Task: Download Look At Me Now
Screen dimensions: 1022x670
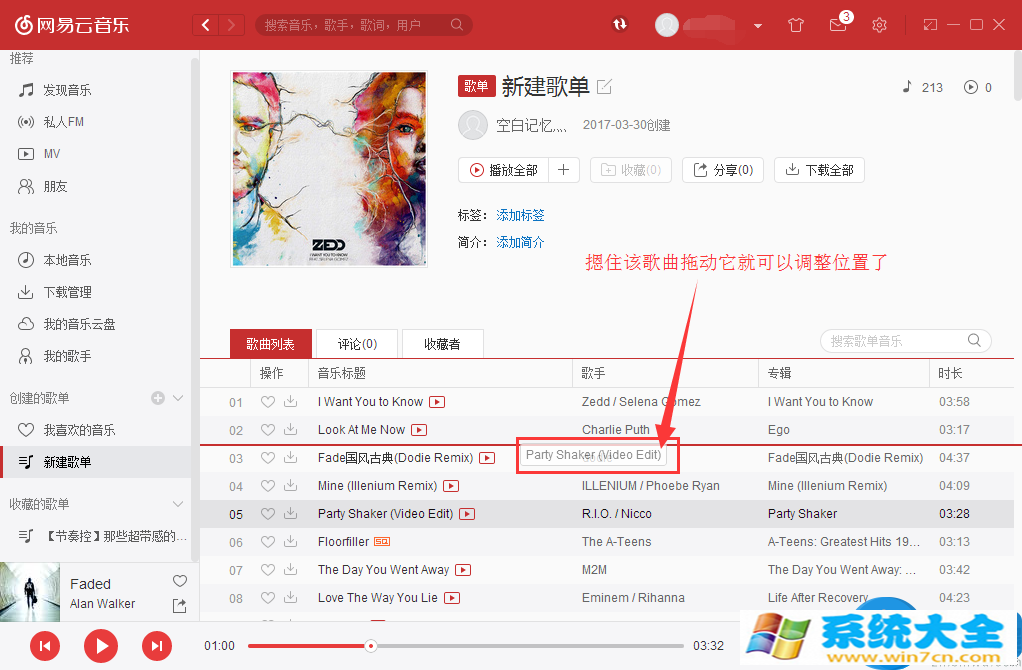Action: tap(291, 430)
